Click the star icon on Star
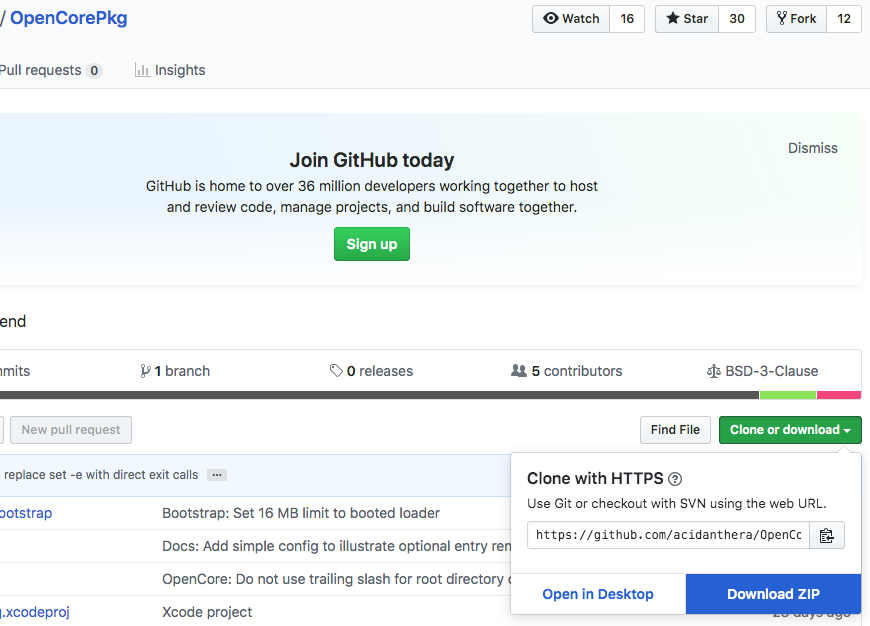This screenshot has width=870, height=626. [x=672, y=18]
